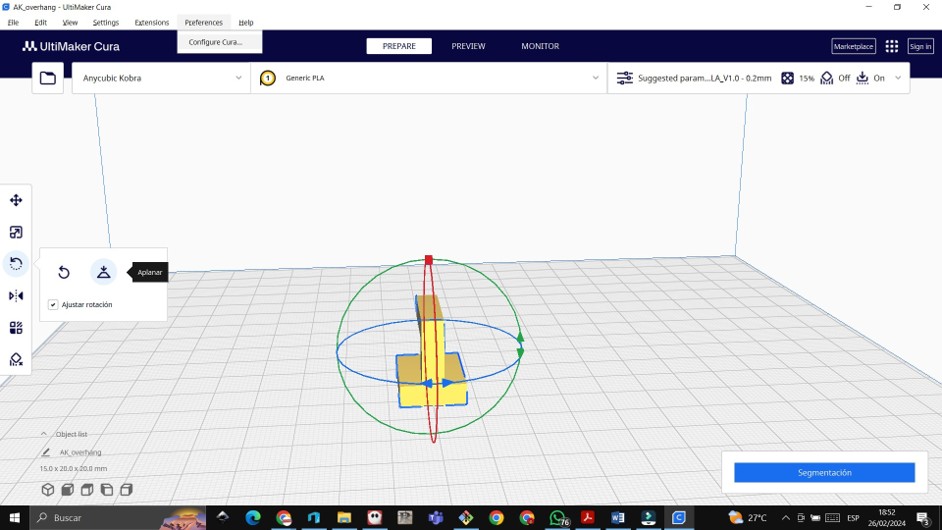Switch to 3D view cube icon
Image resolution: width=942 pixels, height=530 pixels.
(47, 490)
